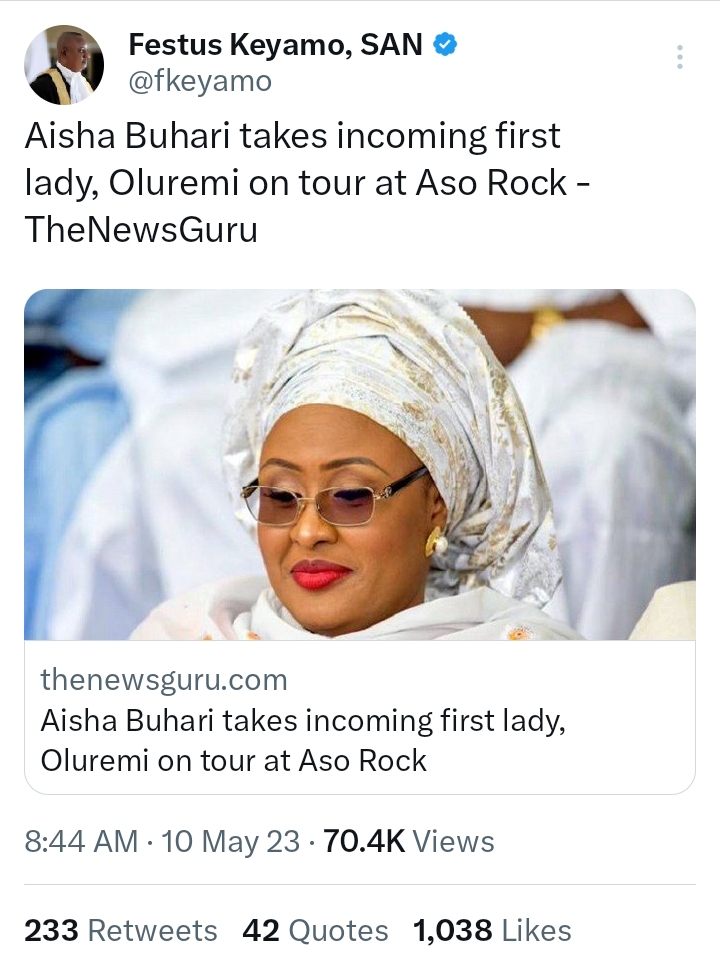Click the 10 May 23 date
720x972 pixels.
[230, 842]
